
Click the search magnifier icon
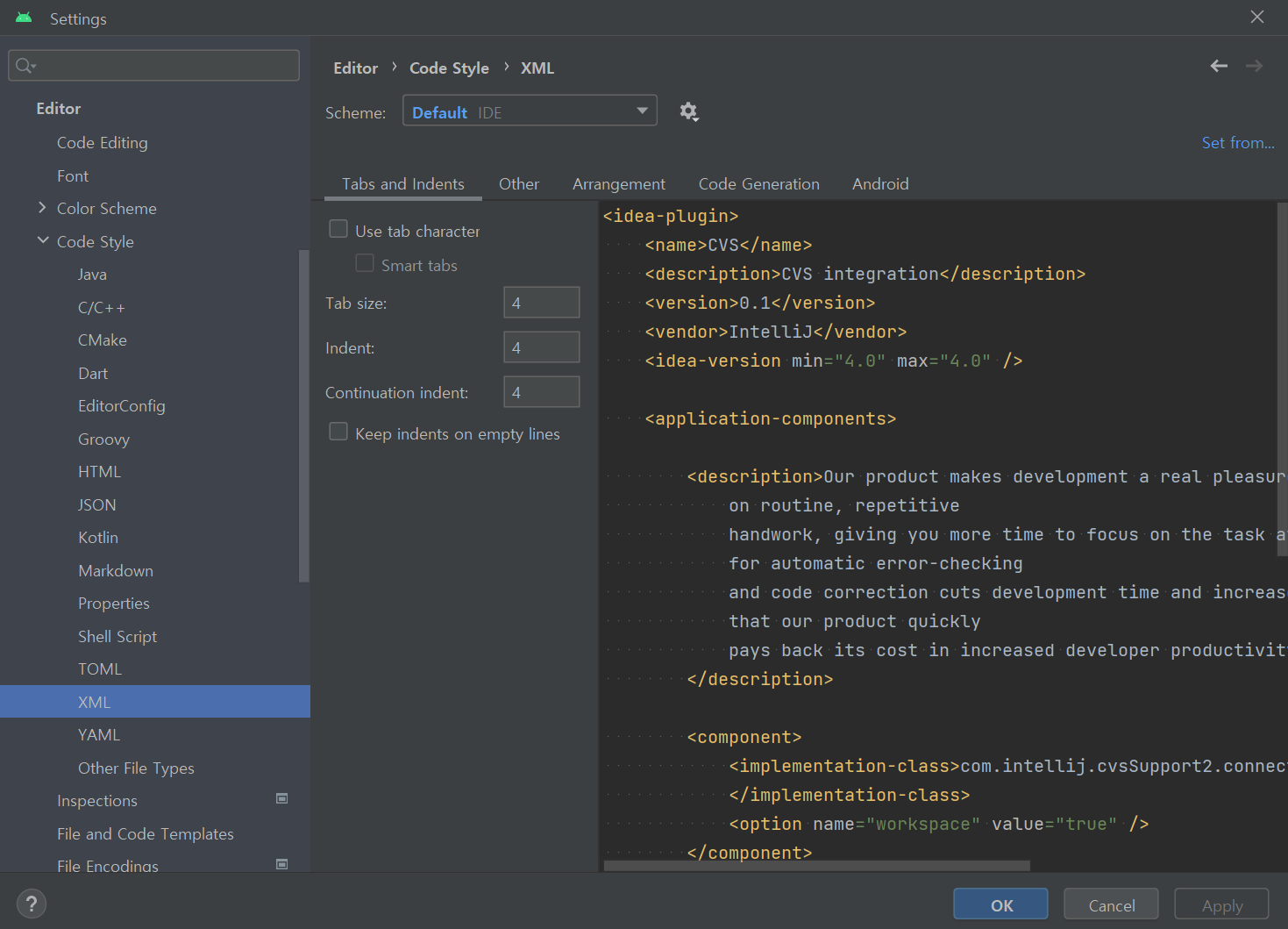[x=25, y=66]
